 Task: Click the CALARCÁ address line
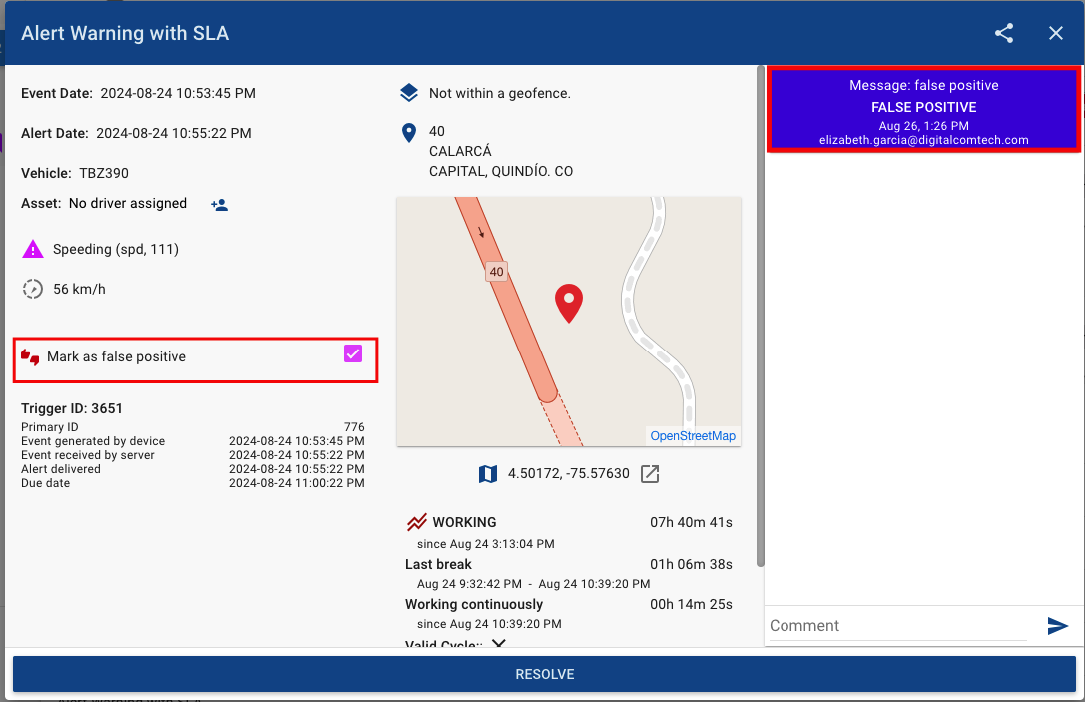pos(460,151)
